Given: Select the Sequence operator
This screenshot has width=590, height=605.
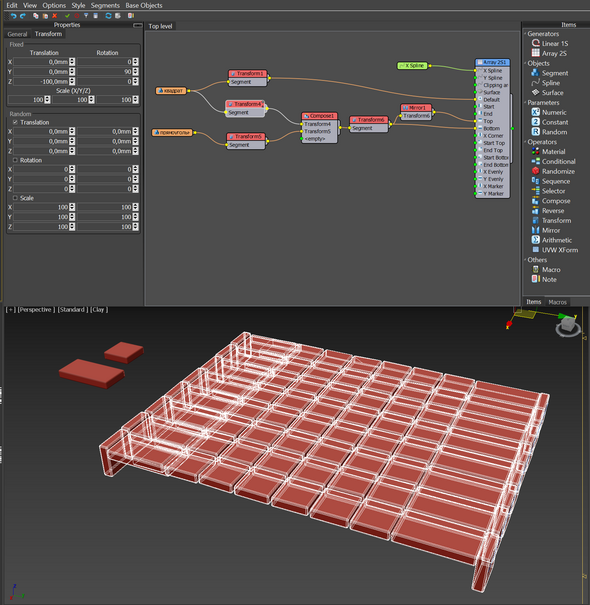Looking at the screenshot, I should 551,181.
